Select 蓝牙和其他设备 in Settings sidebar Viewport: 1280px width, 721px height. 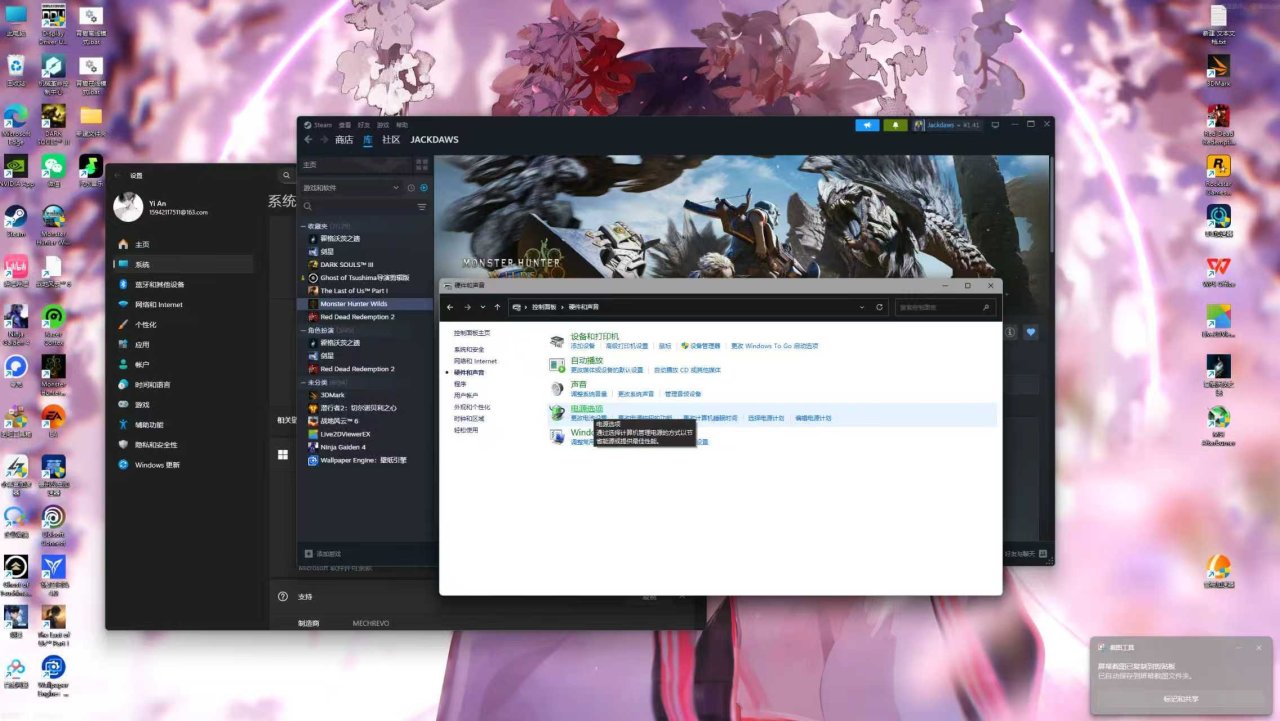pyautogui.click(x=183, y=284)
